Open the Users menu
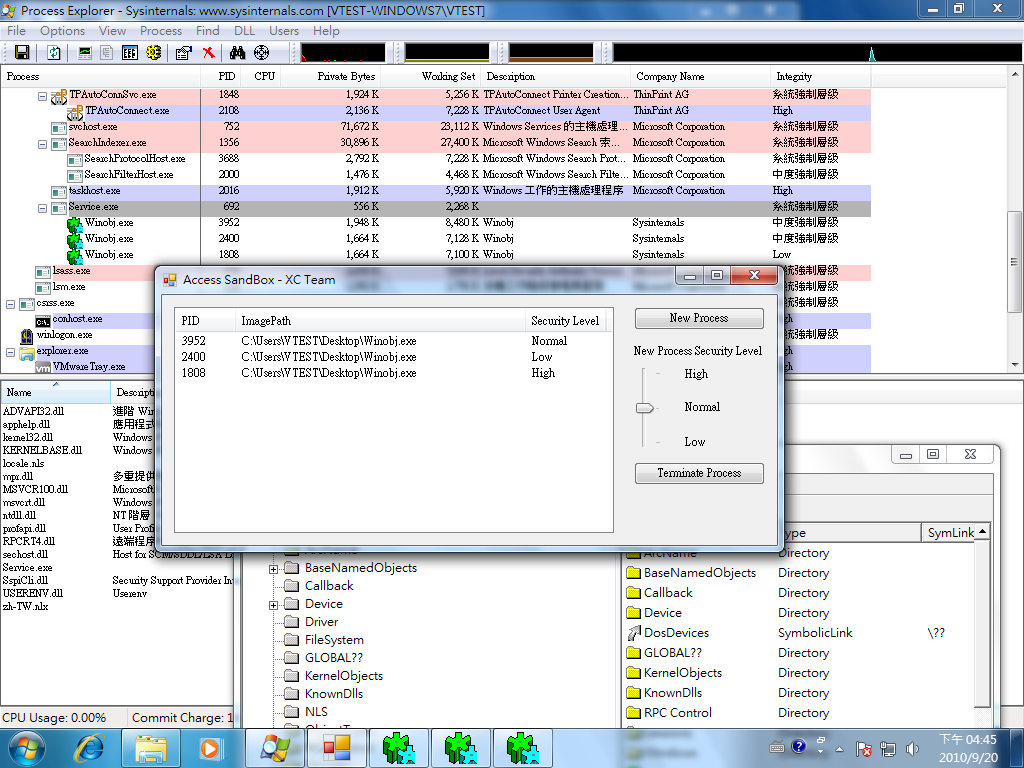 tap(283, 31)
